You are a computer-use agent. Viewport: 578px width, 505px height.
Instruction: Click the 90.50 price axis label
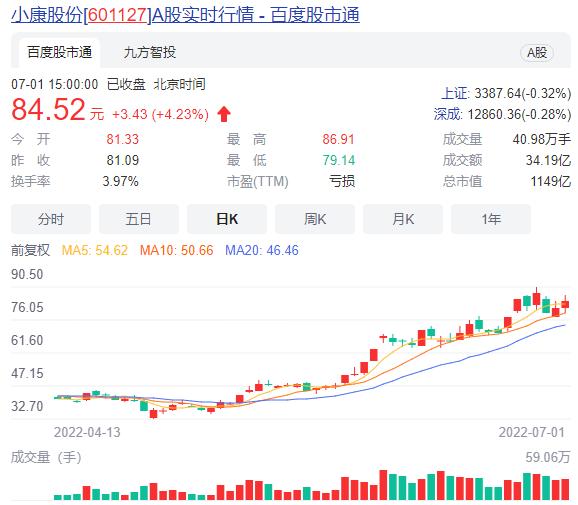27,275
